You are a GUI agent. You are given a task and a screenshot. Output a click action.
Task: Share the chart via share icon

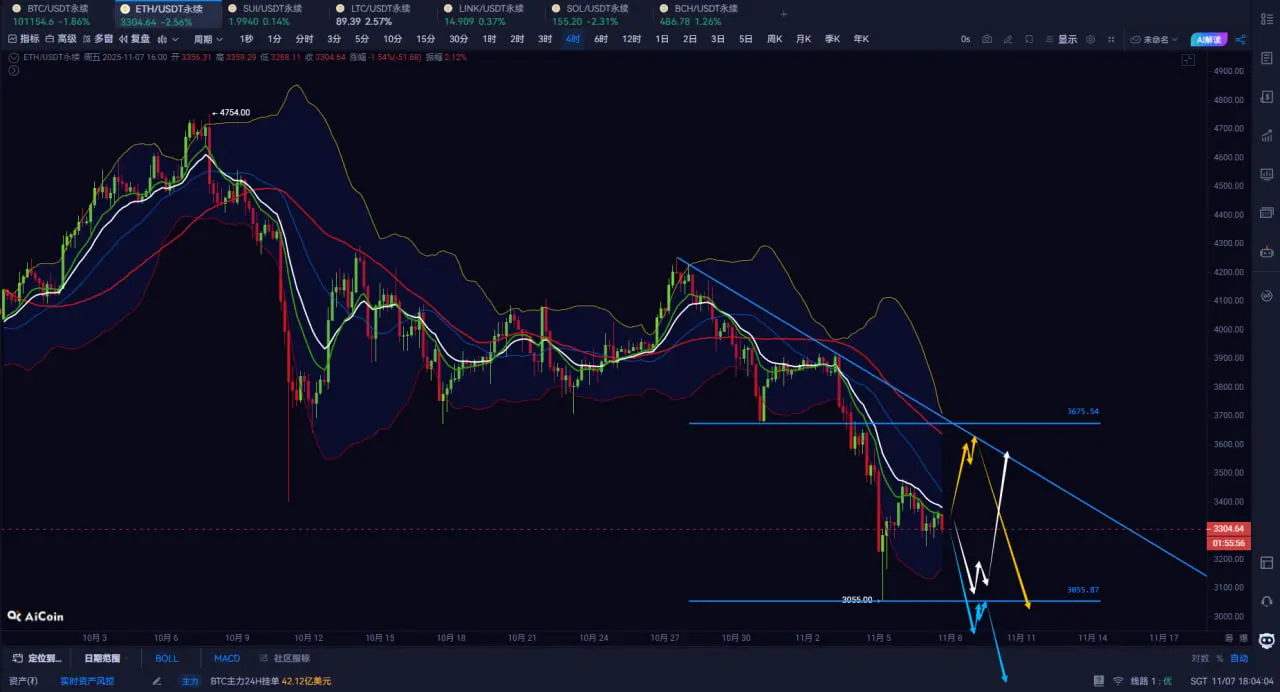(1241, 39)
